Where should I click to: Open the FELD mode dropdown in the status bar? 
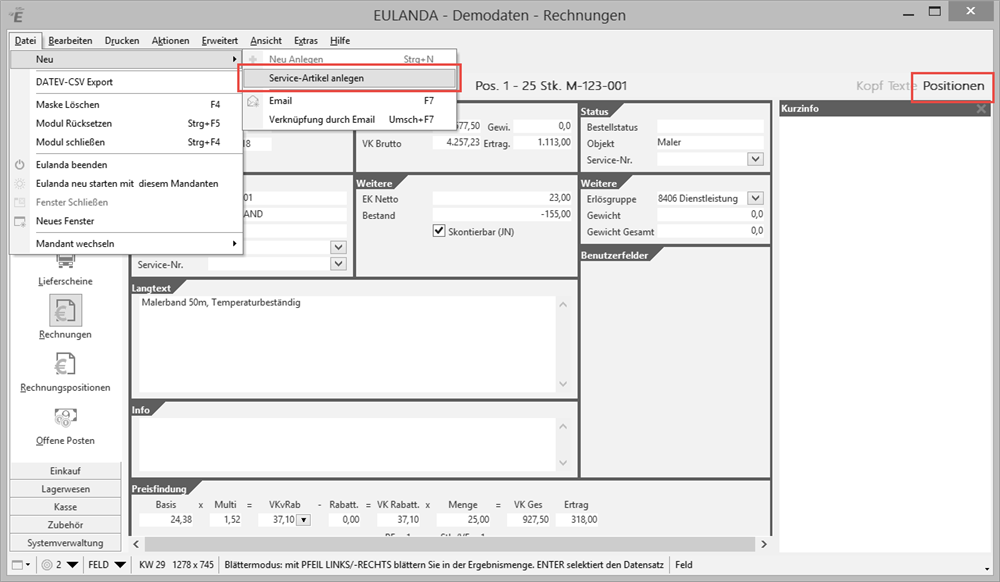tap(120, 565)
